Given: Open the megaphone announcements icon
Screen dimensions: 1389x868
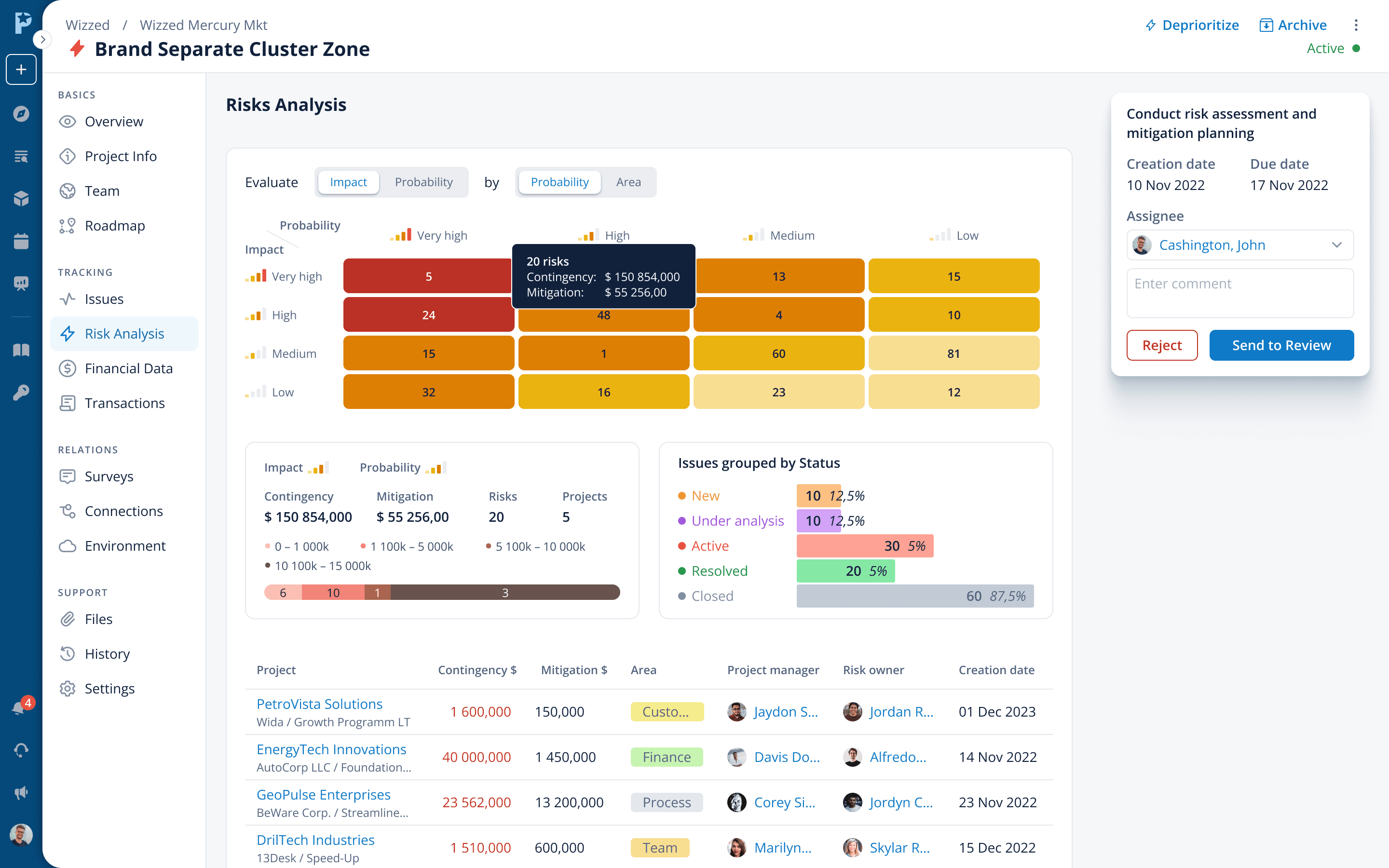Looking at the screenshot, I should [21, 793].
